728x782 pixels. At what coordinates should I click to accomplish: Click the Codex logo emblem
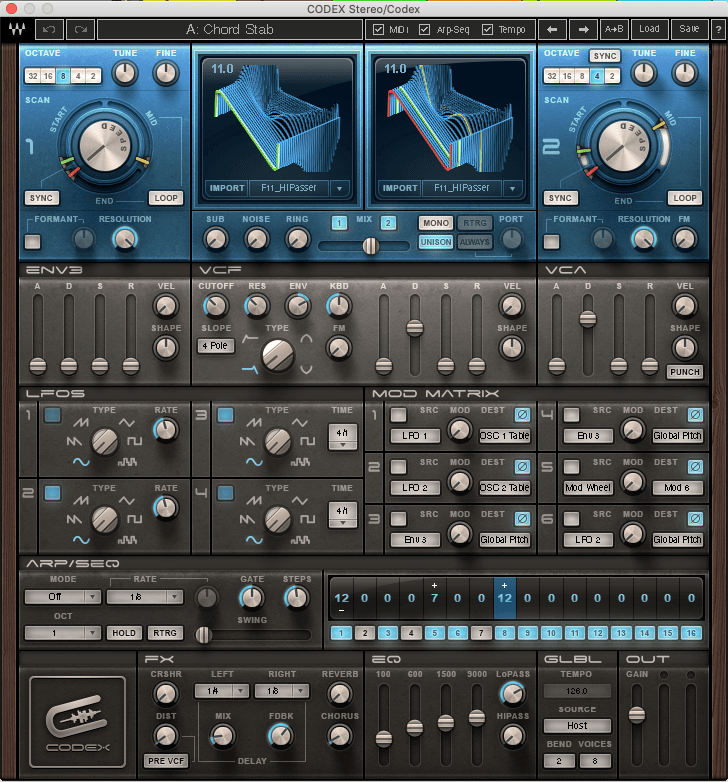click(77, 722)
